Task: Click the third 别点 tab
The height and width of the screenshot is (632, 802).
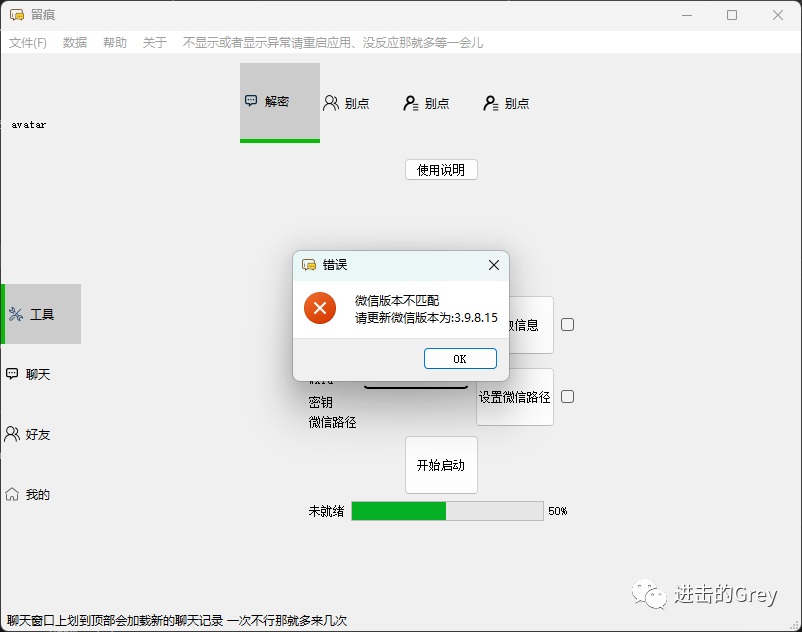Action: coord(506,103)
